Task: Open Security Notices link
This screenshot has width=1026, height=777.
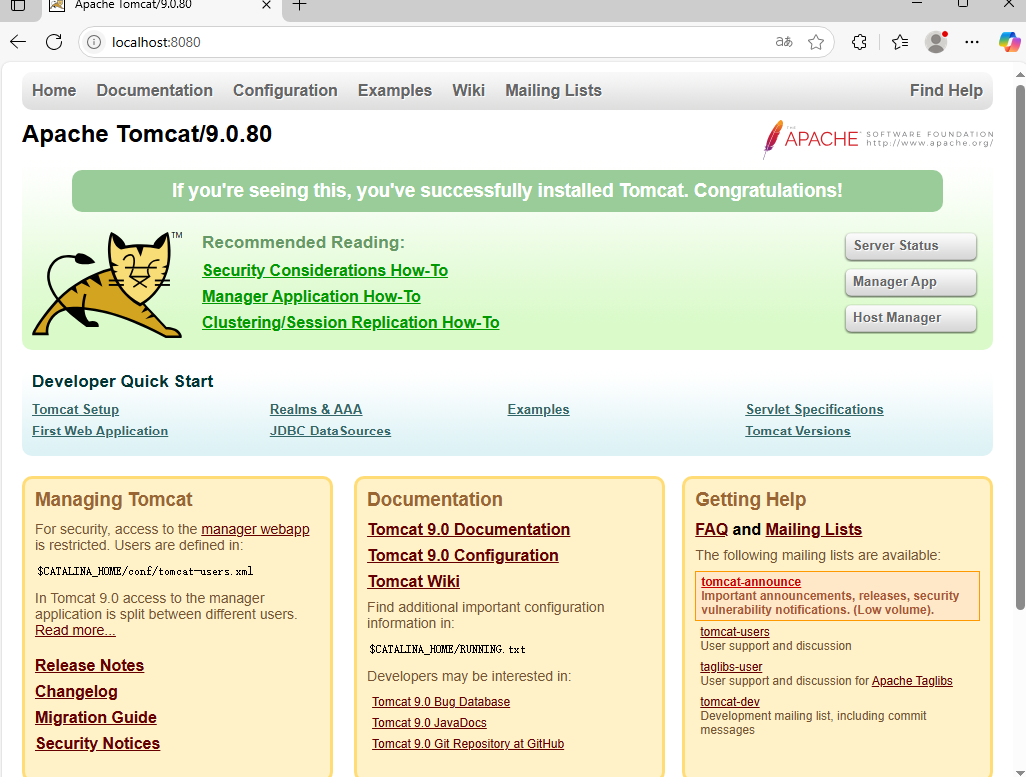Action: (x=97, y=744)
